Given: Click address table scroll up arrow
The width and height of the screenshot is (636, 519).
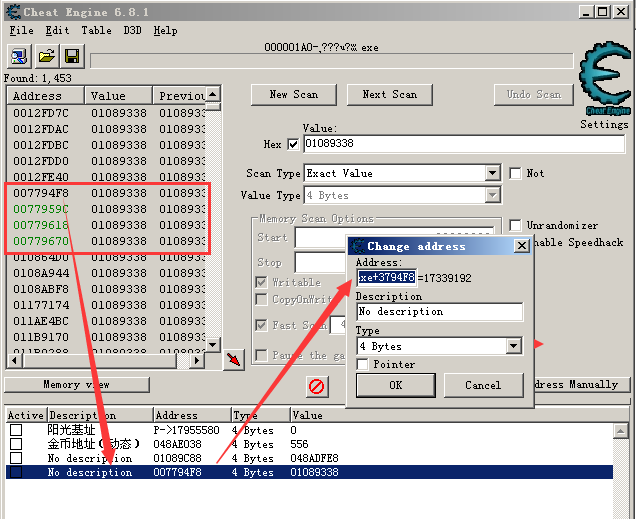Looking at the screenshot, I should 621,431.
